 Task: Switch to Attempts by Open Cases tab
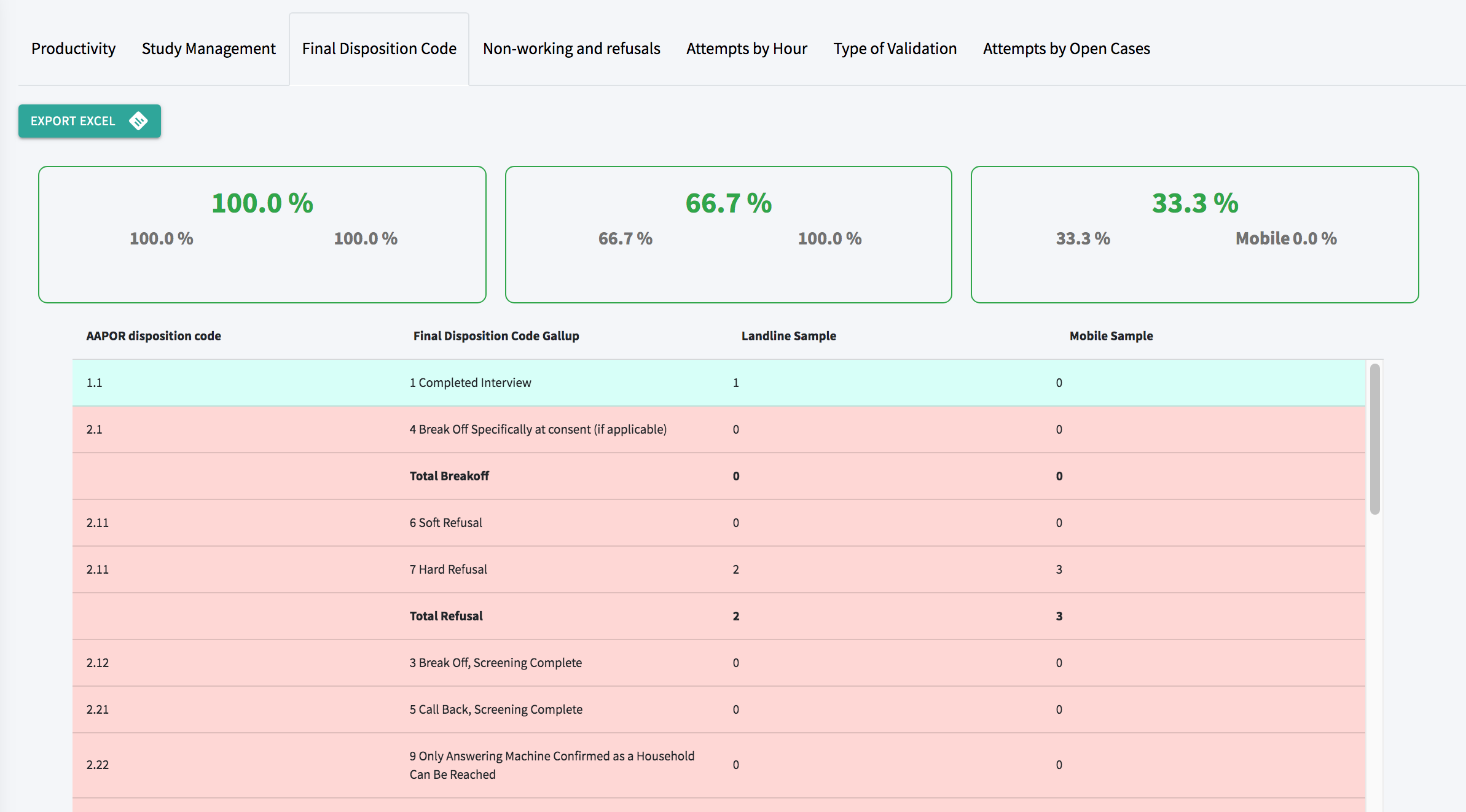click(1067, 49)
